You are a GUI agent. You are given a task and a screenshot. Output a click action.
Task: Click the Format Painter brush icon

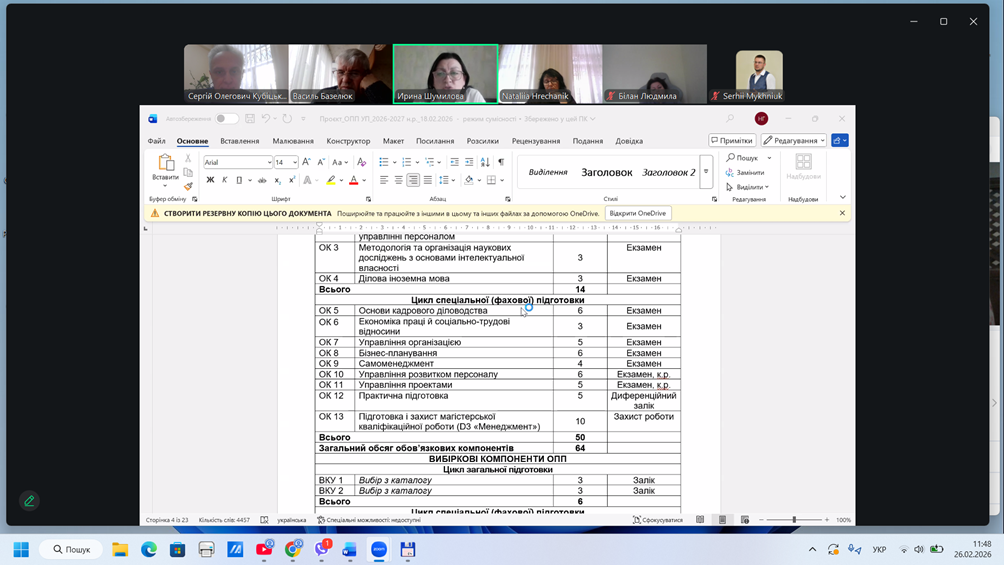coord(188,186)
